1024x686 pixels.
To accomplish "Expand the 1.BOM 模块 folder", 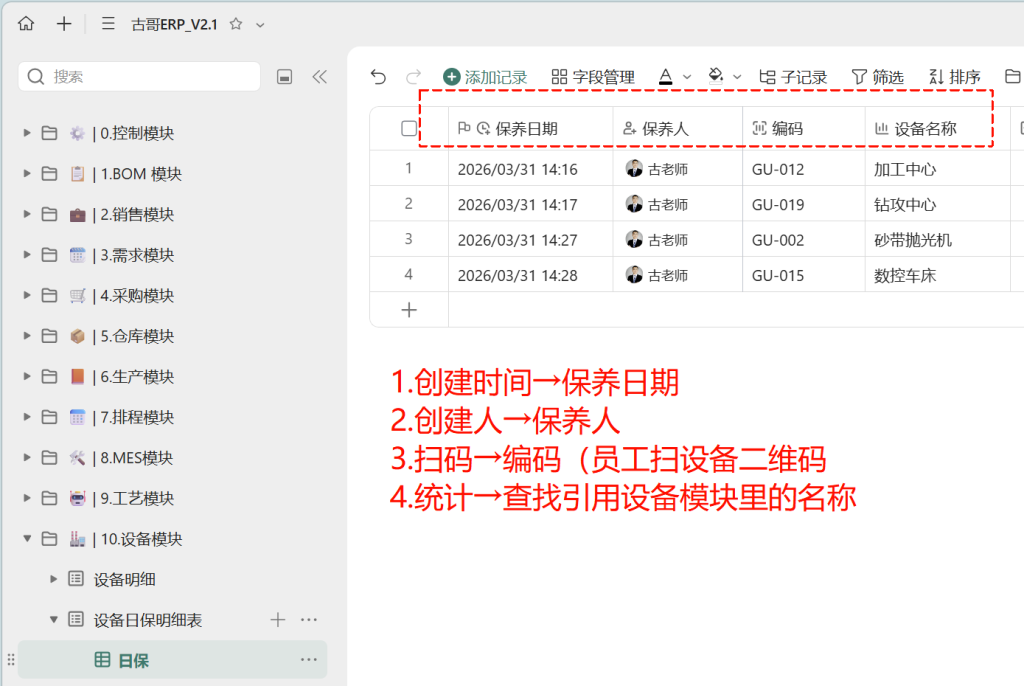I will [x=27, y=174].
